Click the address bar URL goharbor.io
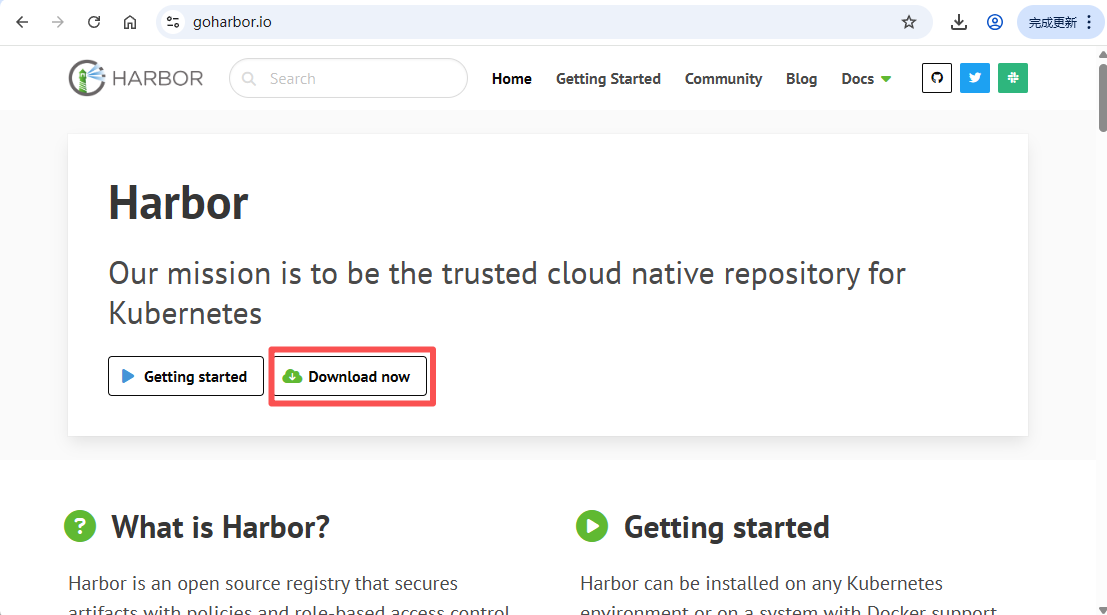 [232, 22]
